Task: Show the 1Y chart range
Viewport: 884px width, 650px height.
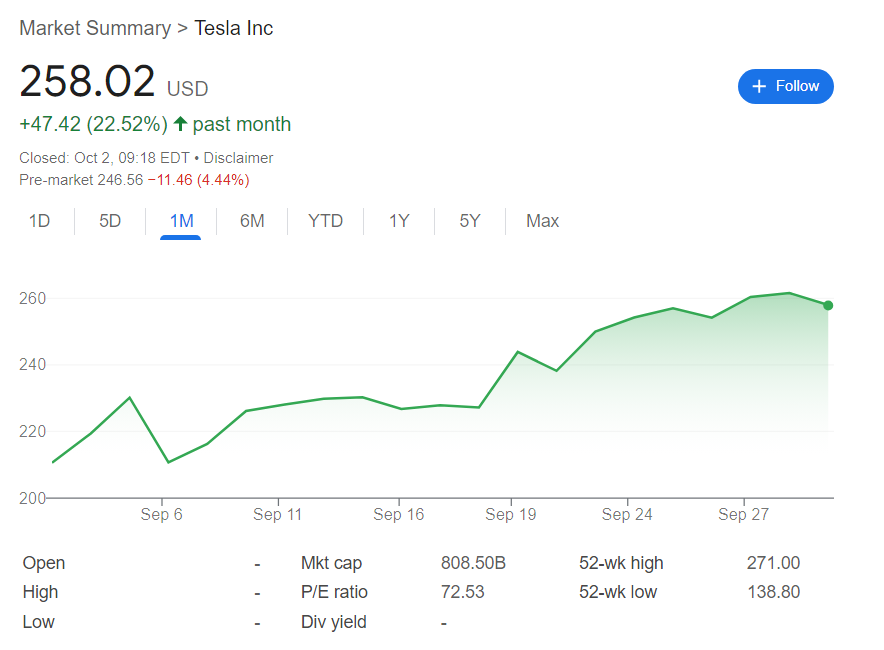Action: [399, 221]
